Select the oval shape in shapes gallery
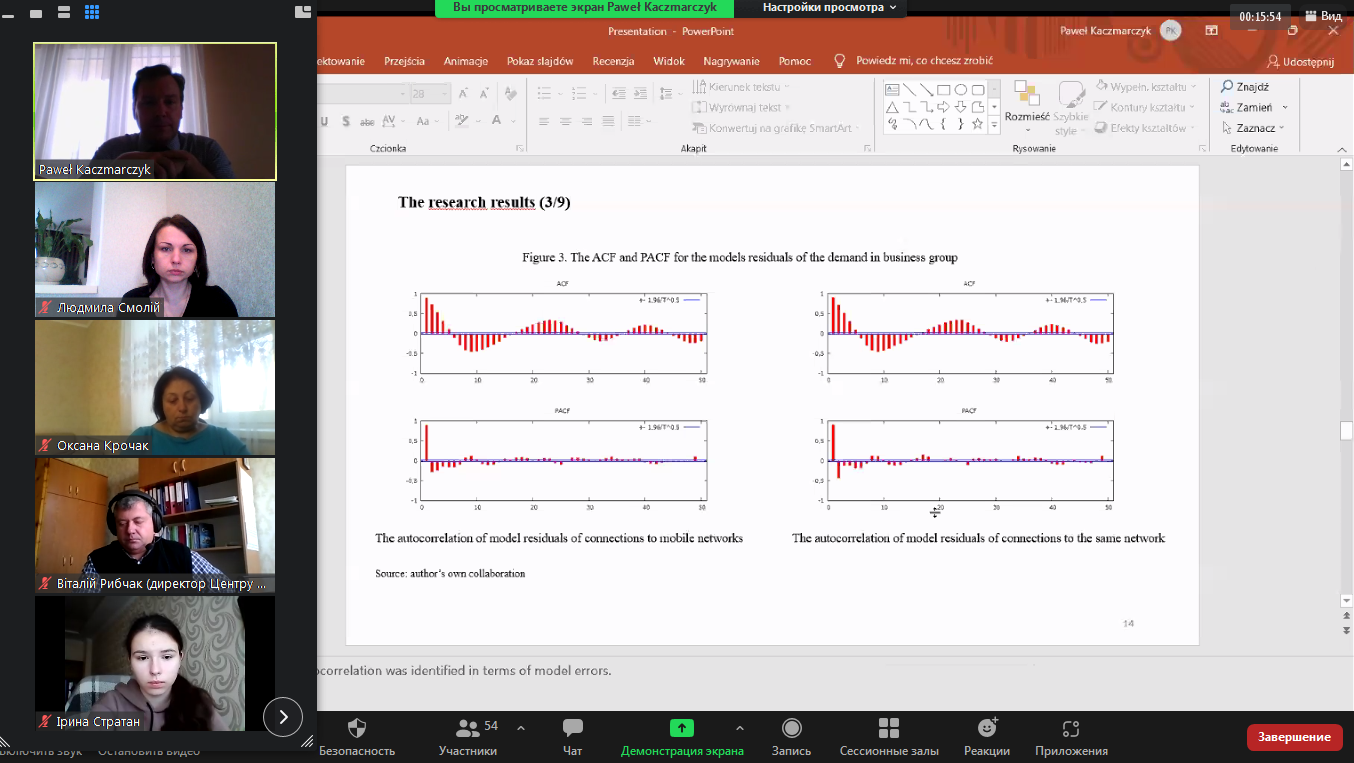 pos(960,89)
